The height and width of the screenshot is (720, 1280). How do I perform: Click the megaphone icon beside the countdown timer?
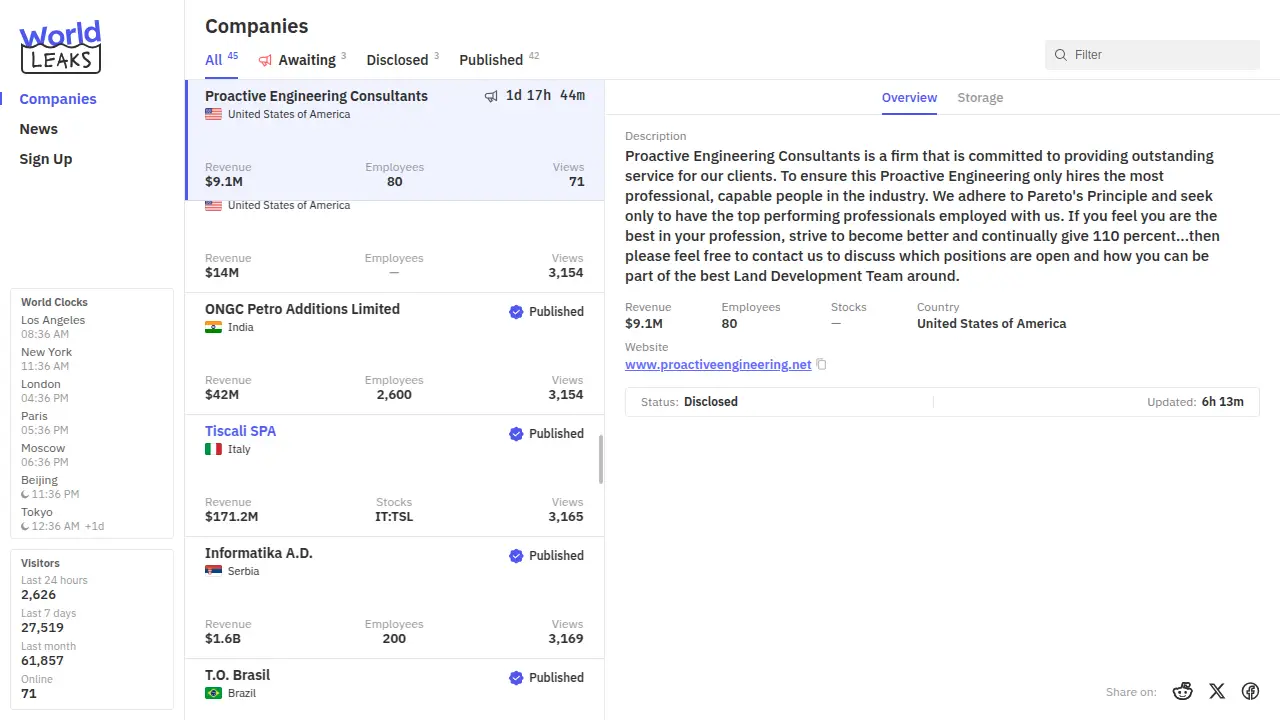pyautogui.click(x=491, y=96)
